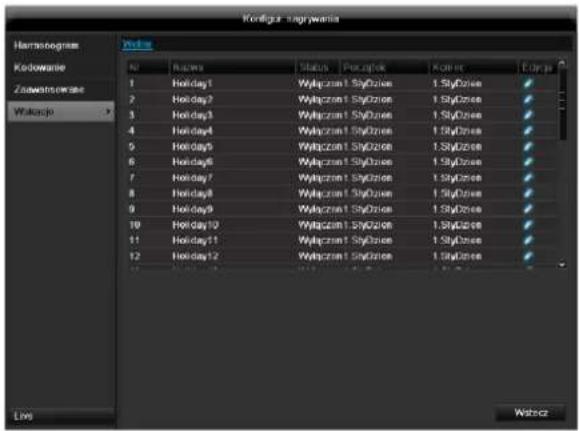The image size is (579, 431).
Task: Edit the Holiday9 entry pencil icon
Action: click(528, 209)
